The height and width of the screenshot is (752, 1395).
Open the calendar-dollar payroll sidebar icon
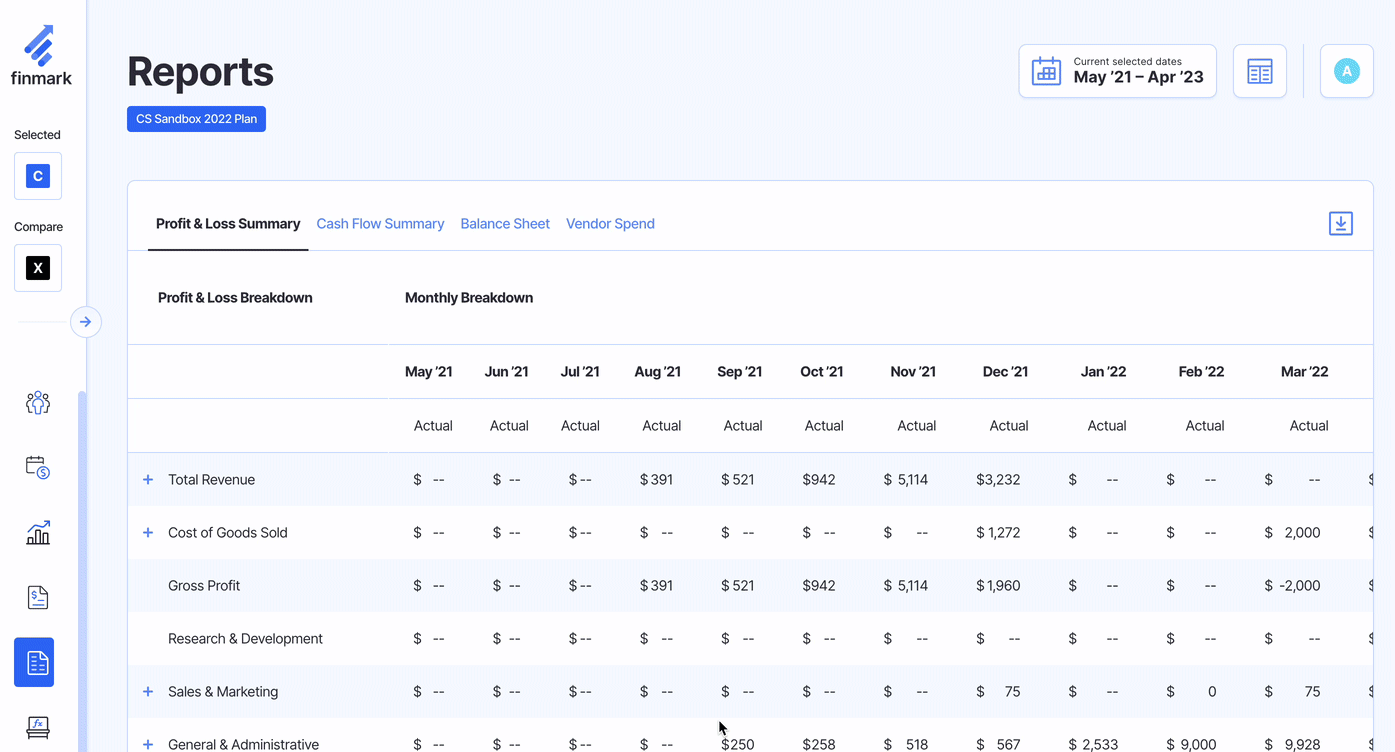pyautogui.click(x=38, y=467)
